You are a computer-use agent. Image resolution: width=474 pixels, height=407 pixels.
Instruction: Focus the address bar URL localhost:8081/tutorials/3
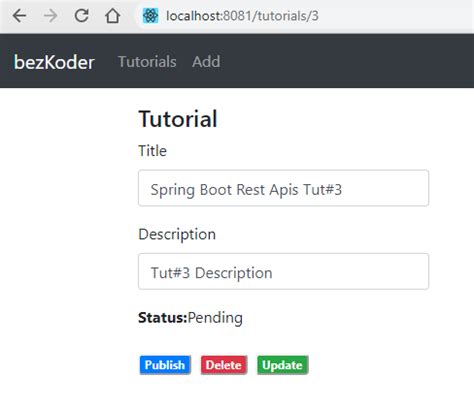(x=242, y=16)
